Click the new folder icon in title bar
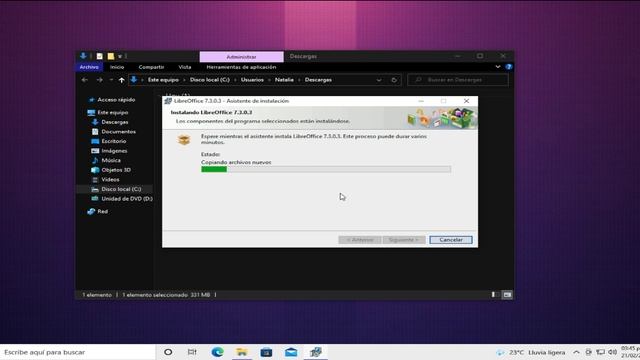The width and height of the screenshot is (640, 360). pyautogui.click(x=111, y=56)
